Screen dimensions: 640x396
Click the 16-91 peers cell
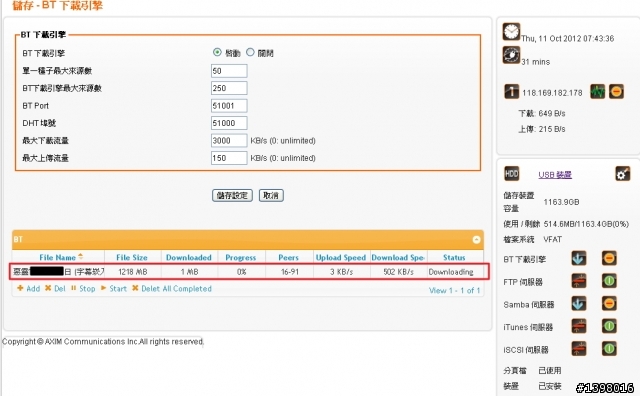tap(289, 272)
